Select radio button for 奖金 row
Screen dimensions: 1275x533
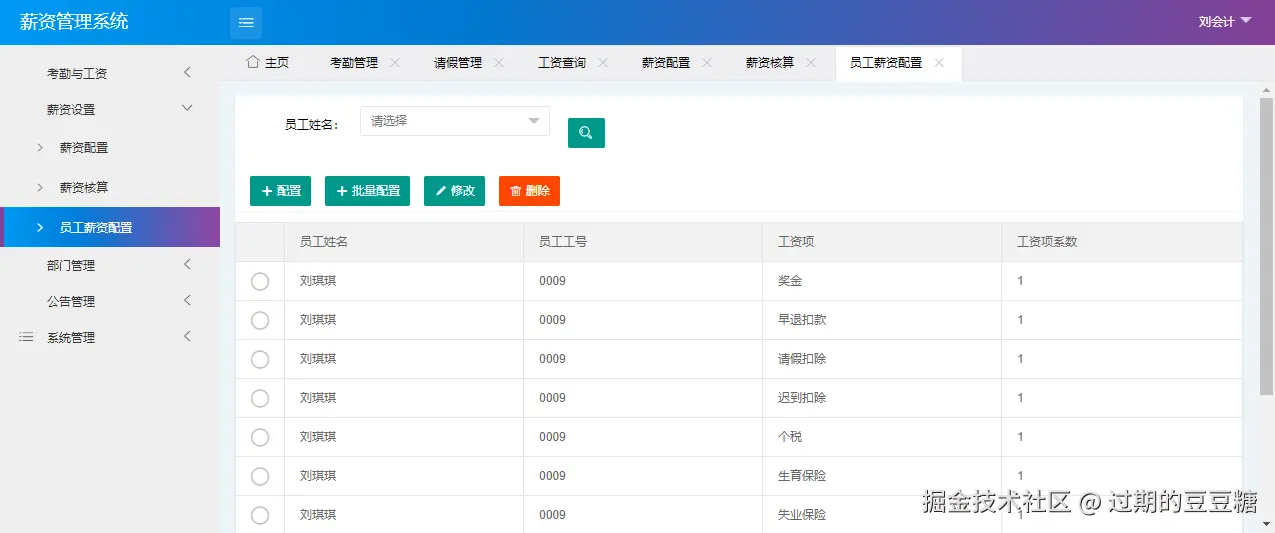[260, 281]
